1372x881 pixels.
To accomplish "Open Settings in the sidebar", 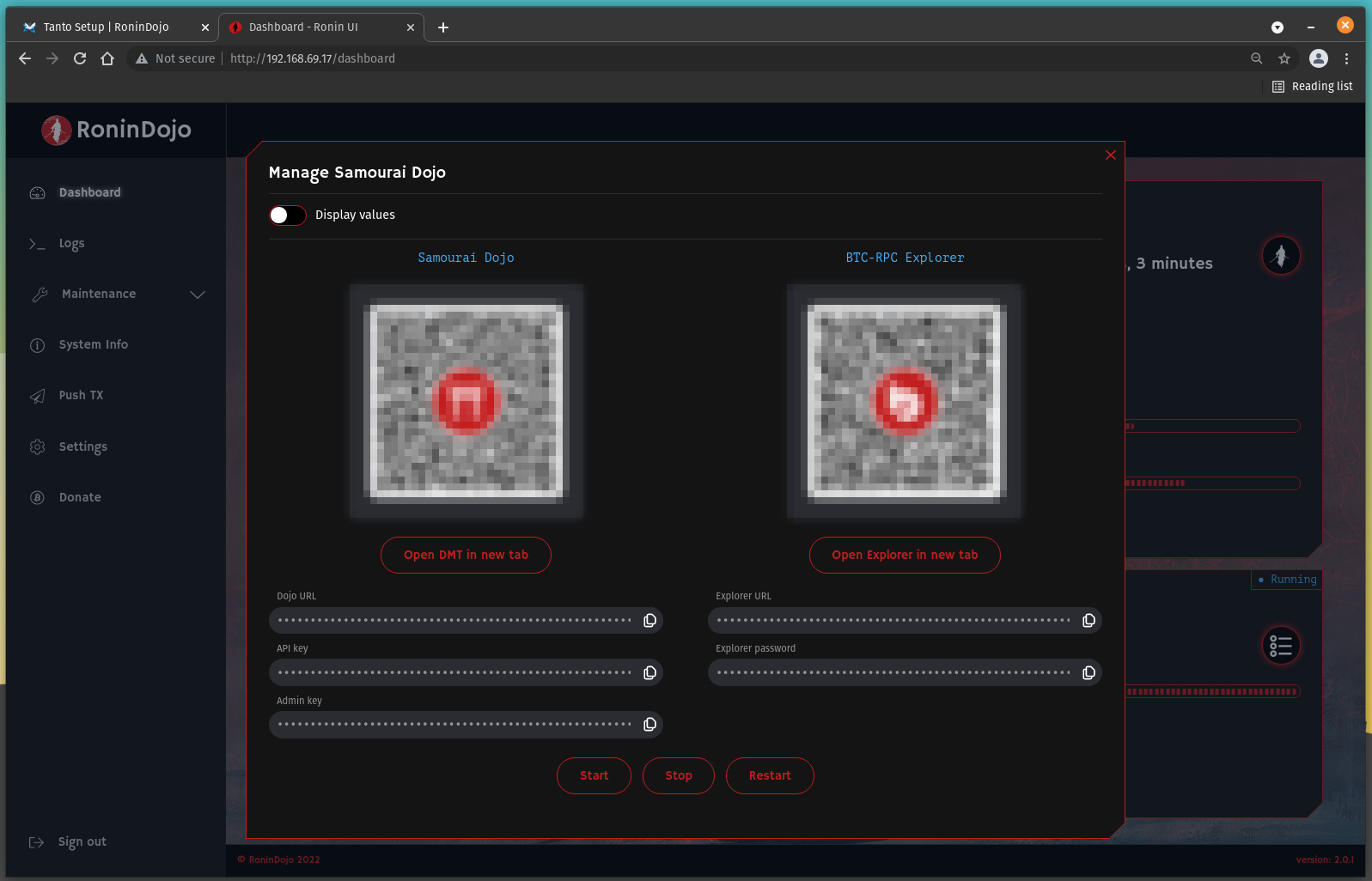I will pos(82,447).
